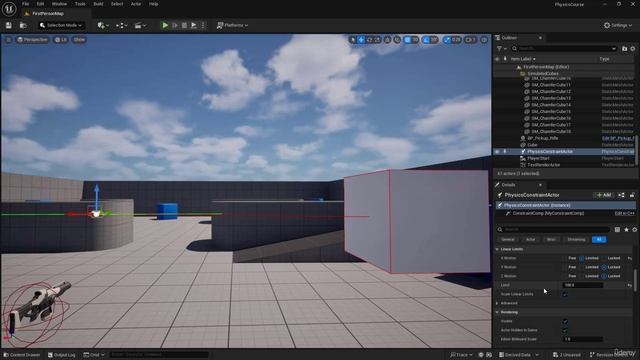The image size is (640, 360).
Task: Toggle surface snapping icon in viewport
Action: click(x=397, y=40)
